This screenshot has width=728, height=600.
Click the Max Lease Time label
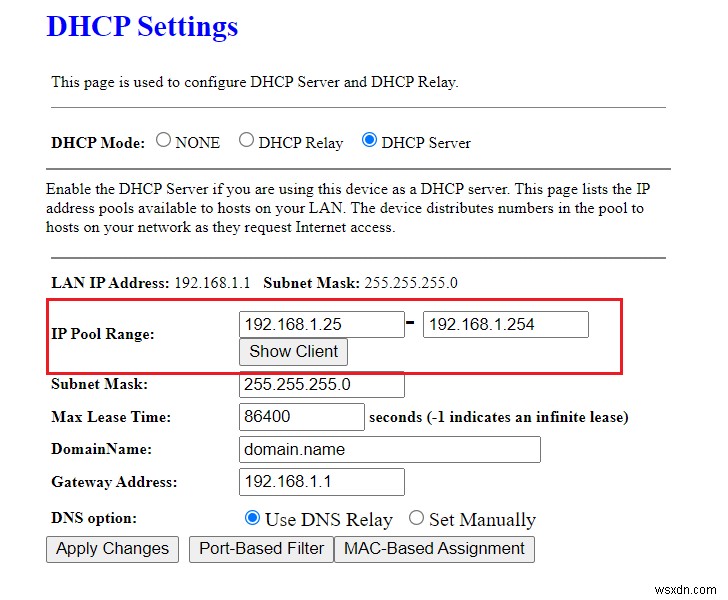coord(111,417)
